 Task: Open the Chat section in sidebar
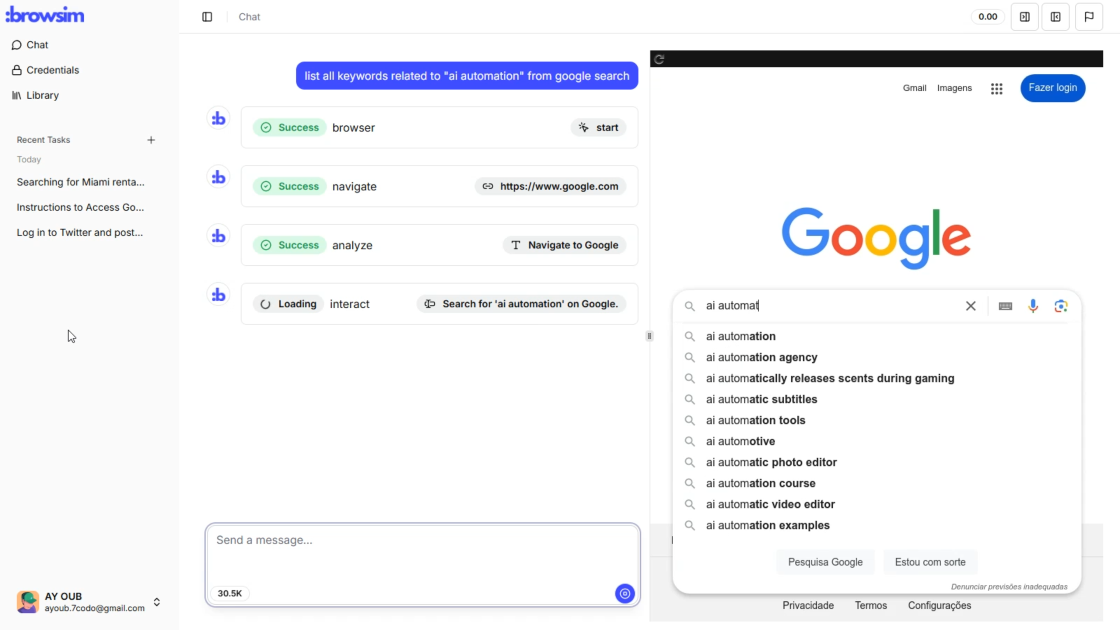[x=30, y=45]
